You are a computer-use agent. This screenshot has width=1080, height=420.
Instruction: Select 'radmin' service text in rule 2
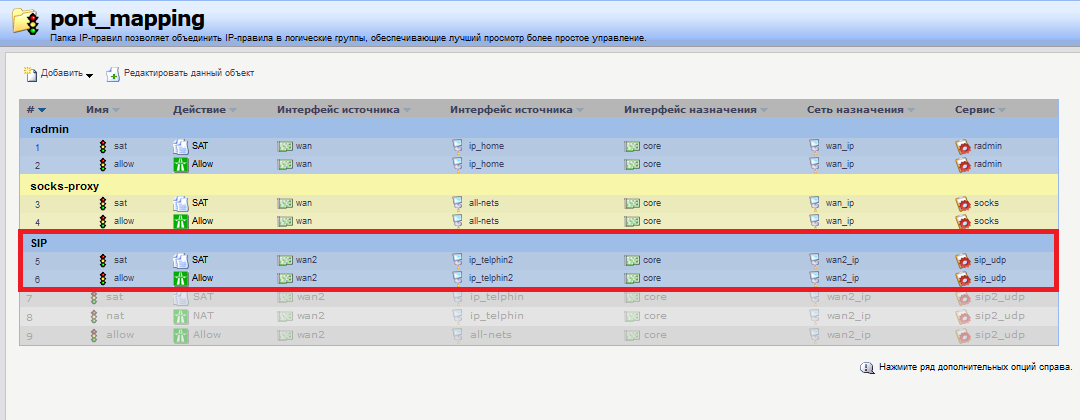tap(988, 165)
